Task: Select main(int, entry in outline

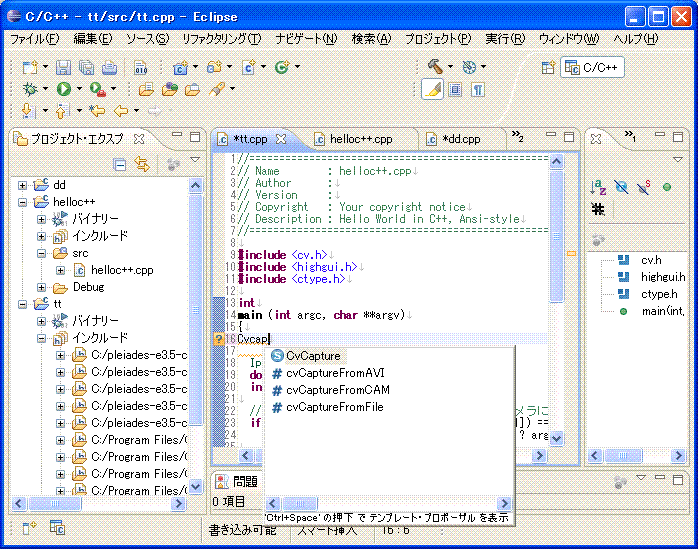Action: [x=662, y=311]
